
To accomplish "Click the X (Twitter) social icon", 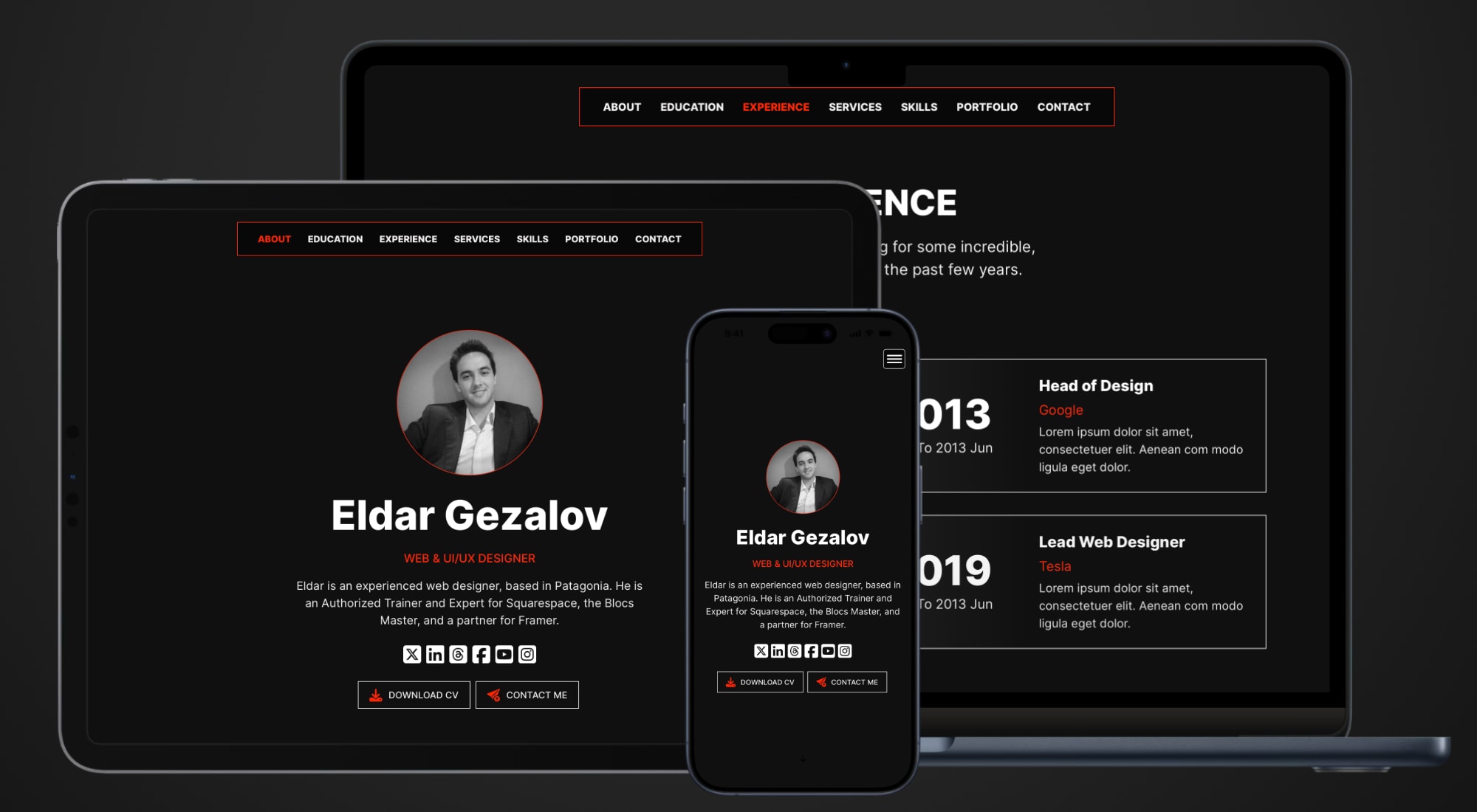I will pyautogui.click(x=411, y=654).
